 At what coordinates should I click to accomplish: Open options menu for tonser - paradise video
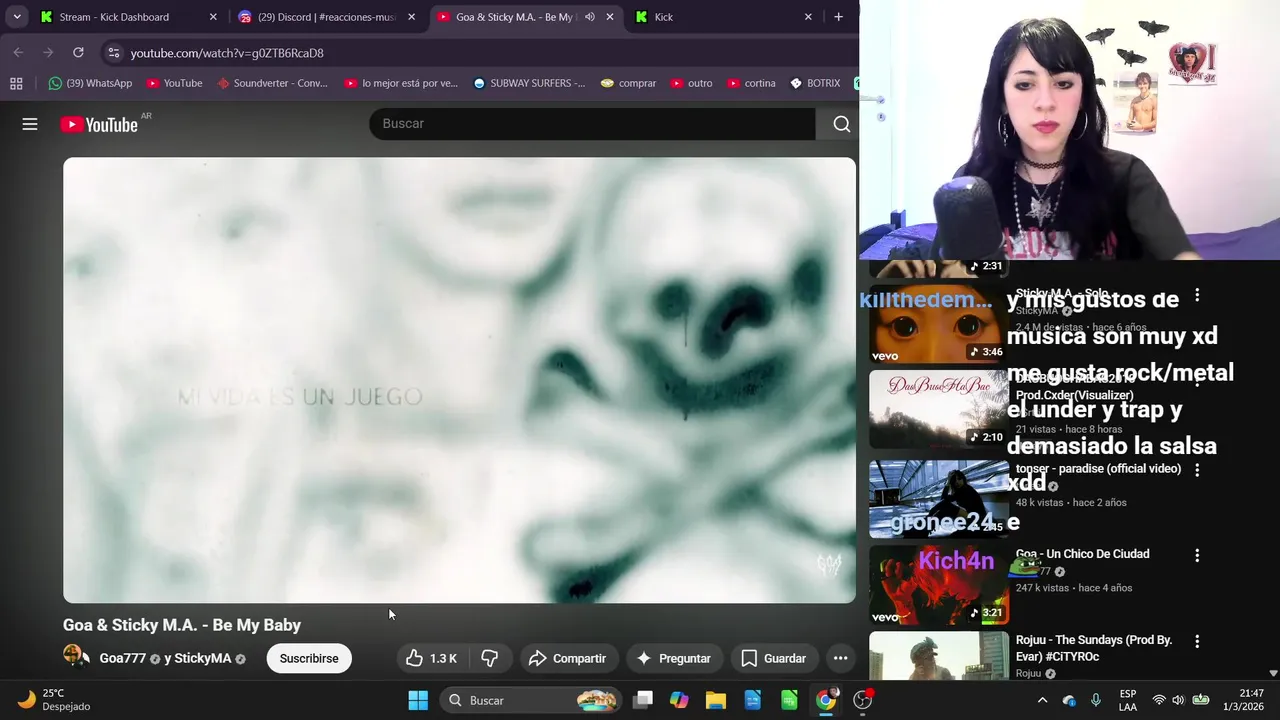[1197, 470]
